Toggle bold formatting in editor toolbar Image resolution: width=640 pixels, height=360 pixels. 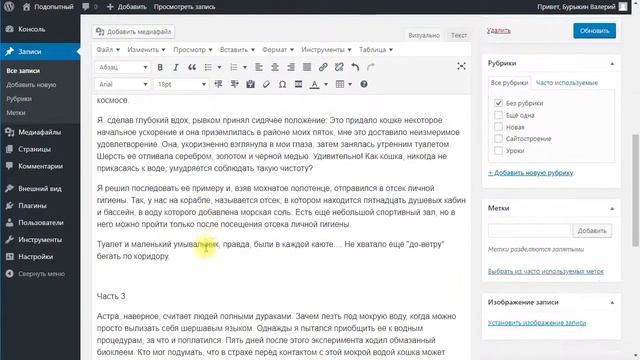160,67
